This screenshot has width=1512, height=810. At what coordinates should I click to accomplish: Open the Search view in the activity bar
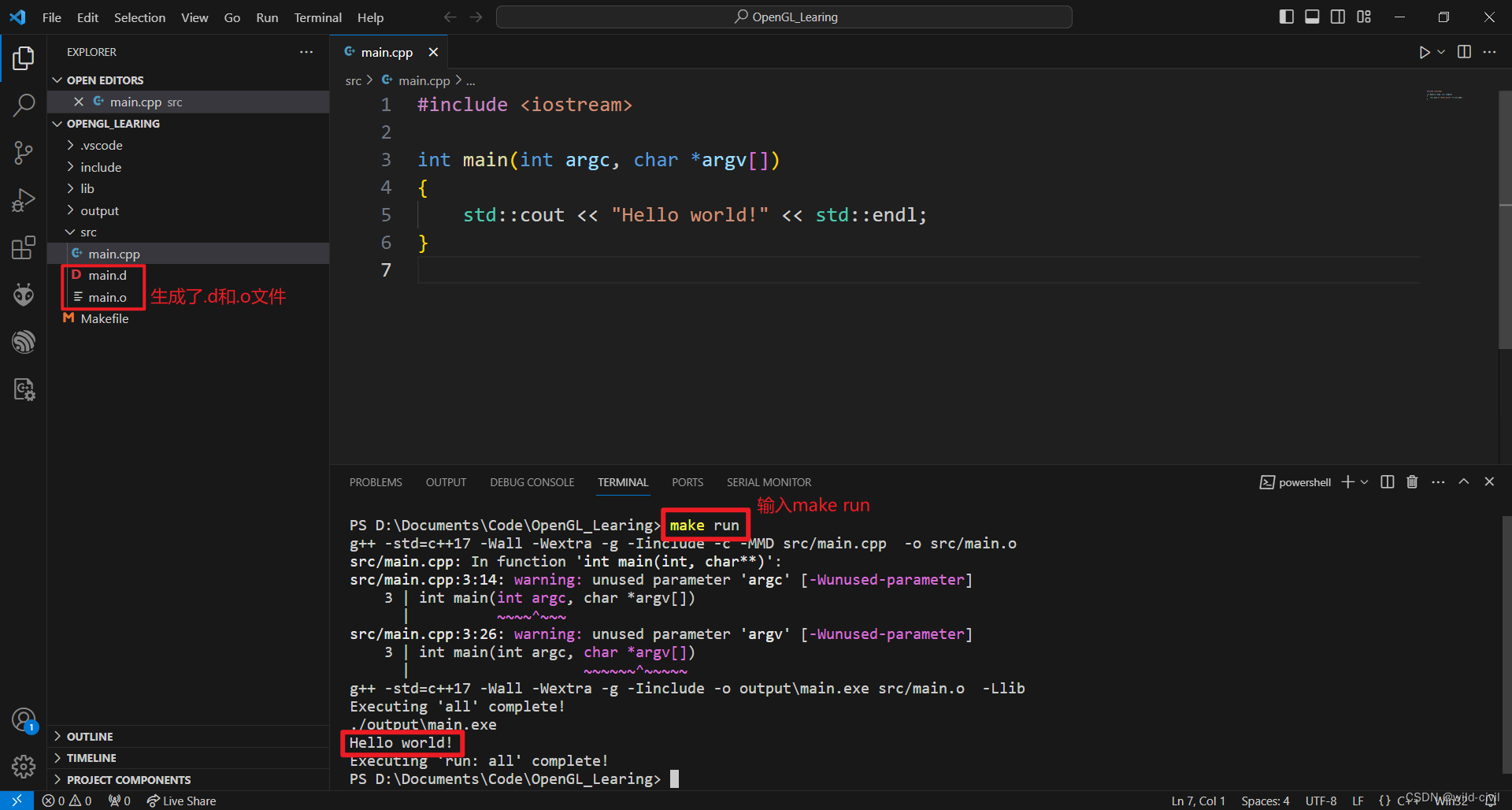pos(24,105)
